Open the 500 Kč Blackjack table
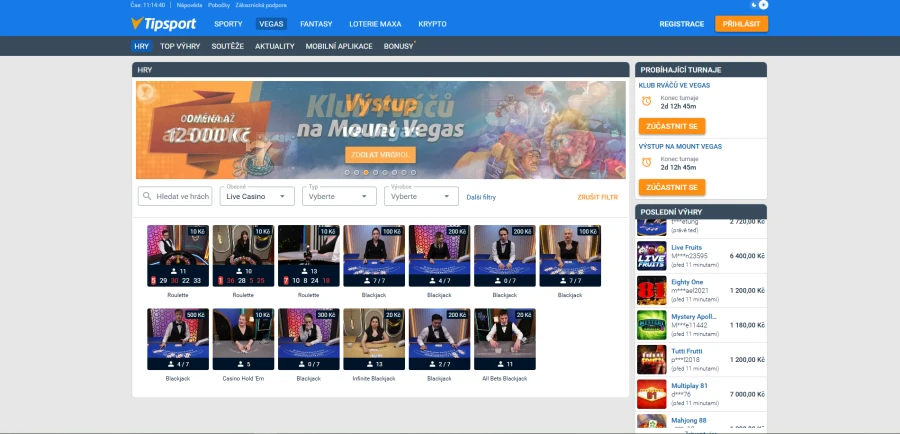900x434 pixels. pos(178,339)
